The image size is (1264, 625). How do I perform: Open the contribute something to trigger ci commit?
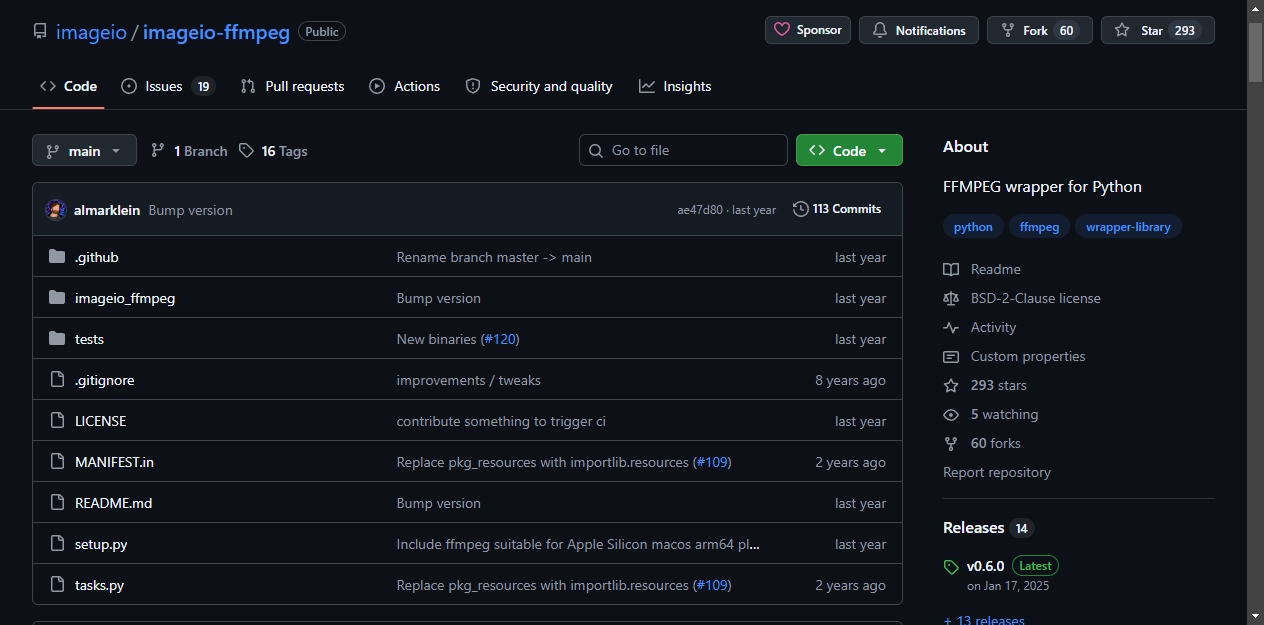coord(501,421)
